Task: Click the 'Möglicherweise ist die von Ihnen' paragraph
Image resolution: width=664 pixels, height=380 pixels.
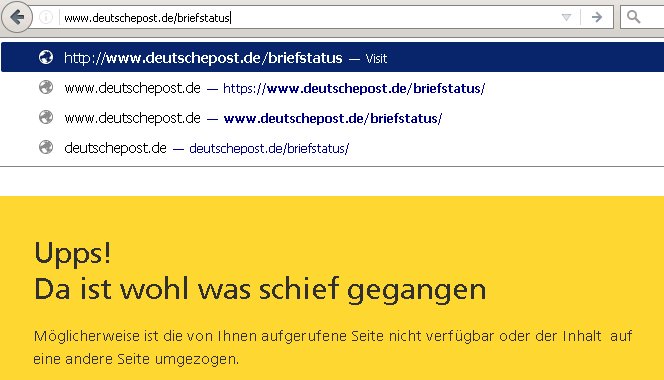Action: pos(333,347)
